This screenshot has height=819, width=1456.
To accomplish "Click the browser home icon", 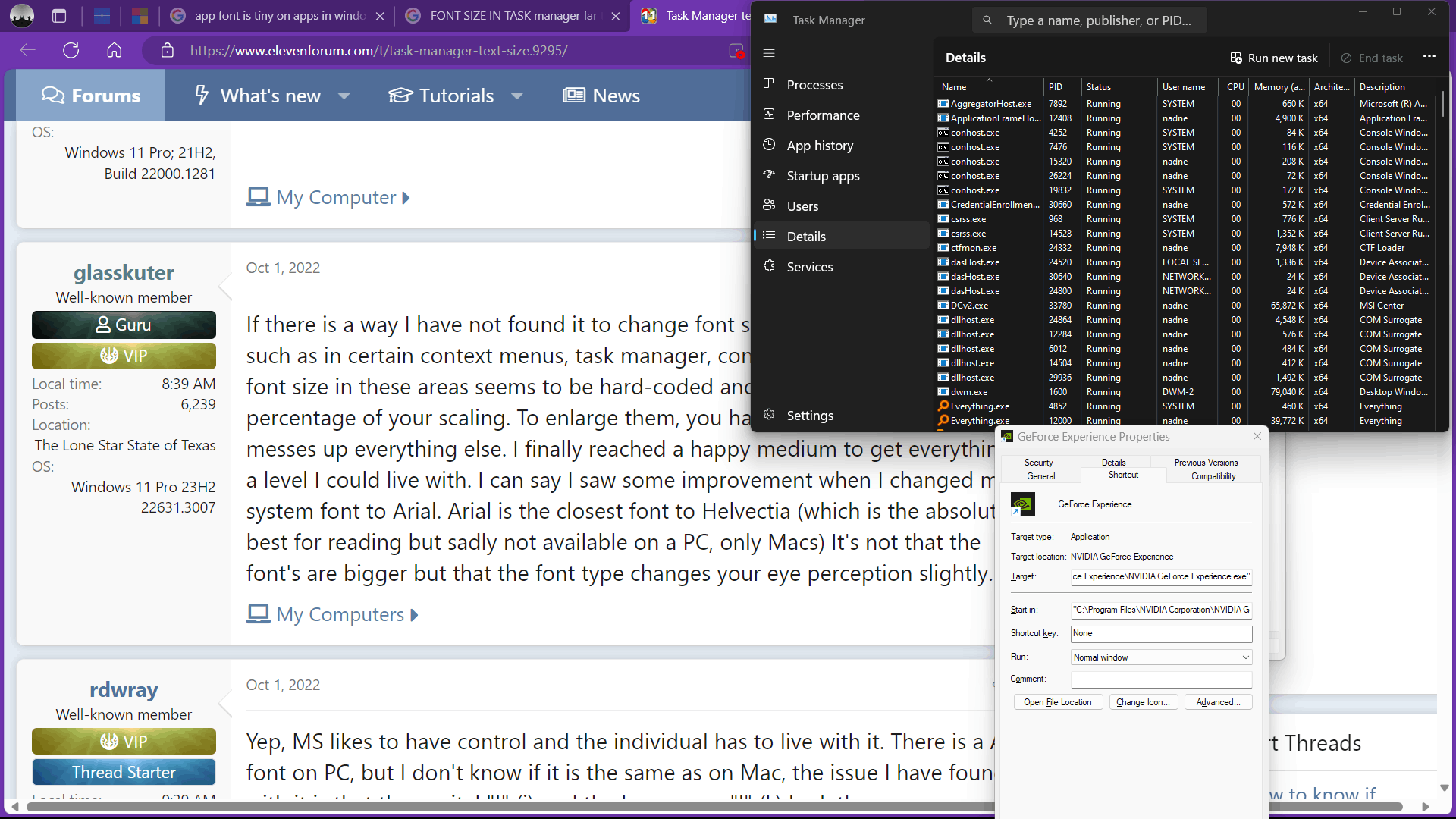I will pos(115,51).
